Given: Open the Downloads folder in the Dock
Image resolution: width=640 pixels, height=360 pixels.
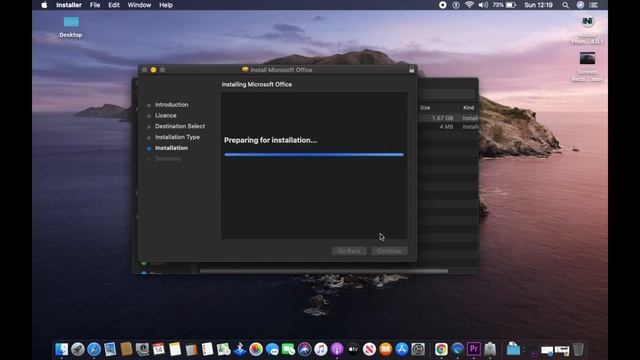Looking at the screenshot, I should click(513, 349).
